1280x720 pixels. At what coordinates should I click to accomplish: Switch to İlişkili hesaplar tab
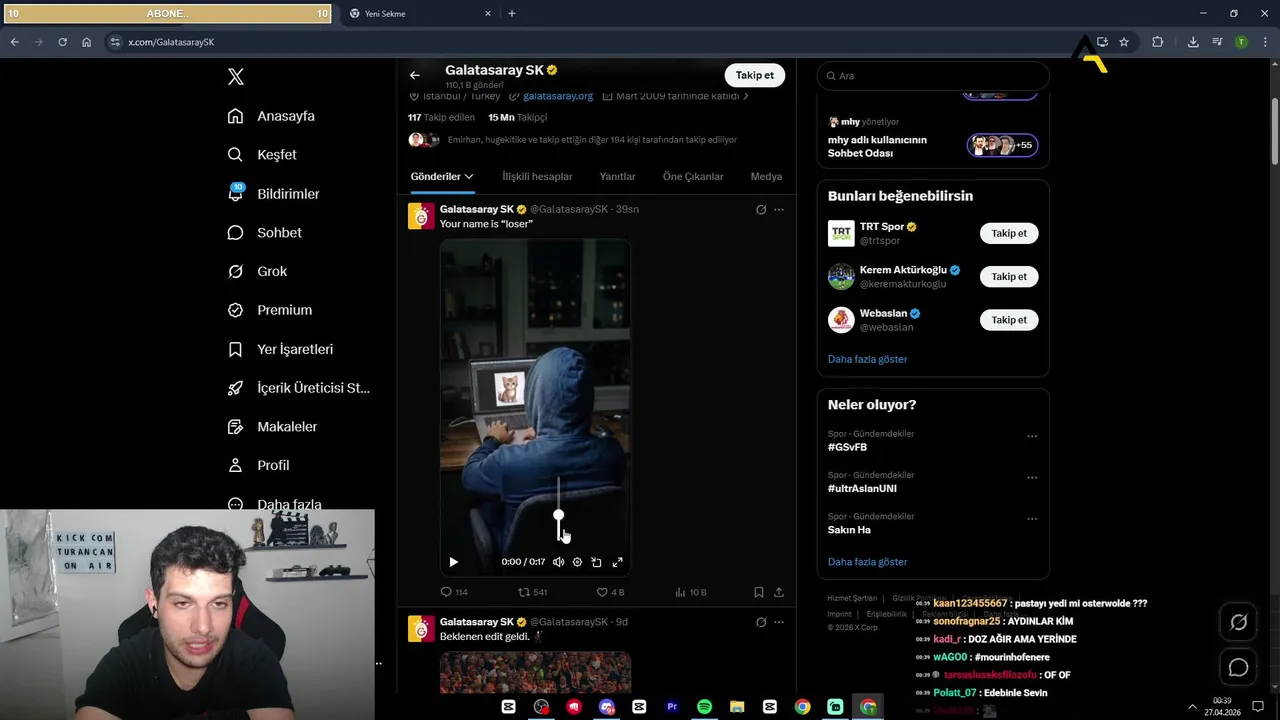(537, 176)
